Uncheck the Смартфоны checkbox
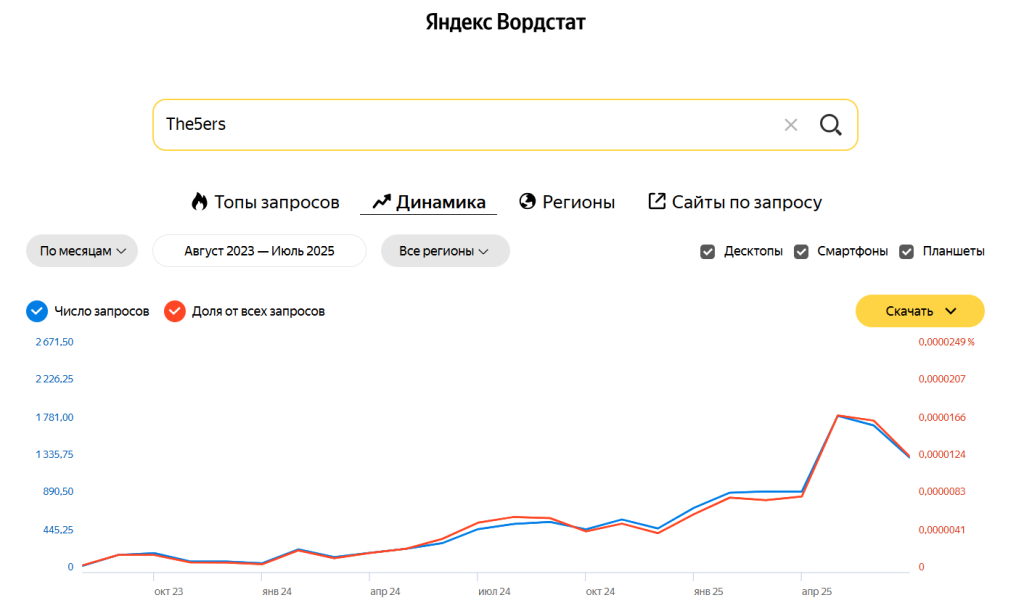The image size is (1024, 611). point(801,251)
